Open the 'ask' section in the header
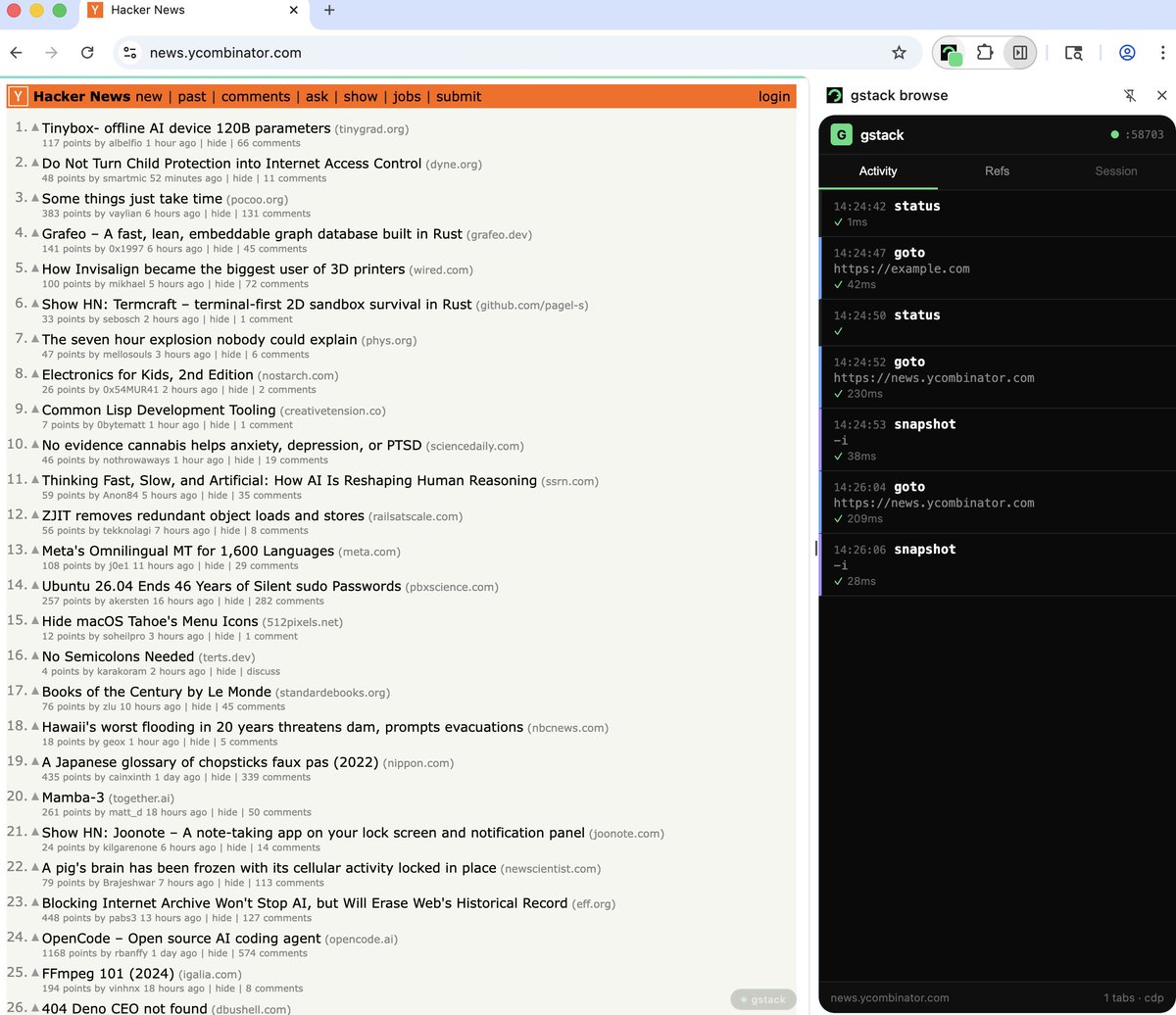This screenshot has width=1176, height=1015. click(317, 96)
